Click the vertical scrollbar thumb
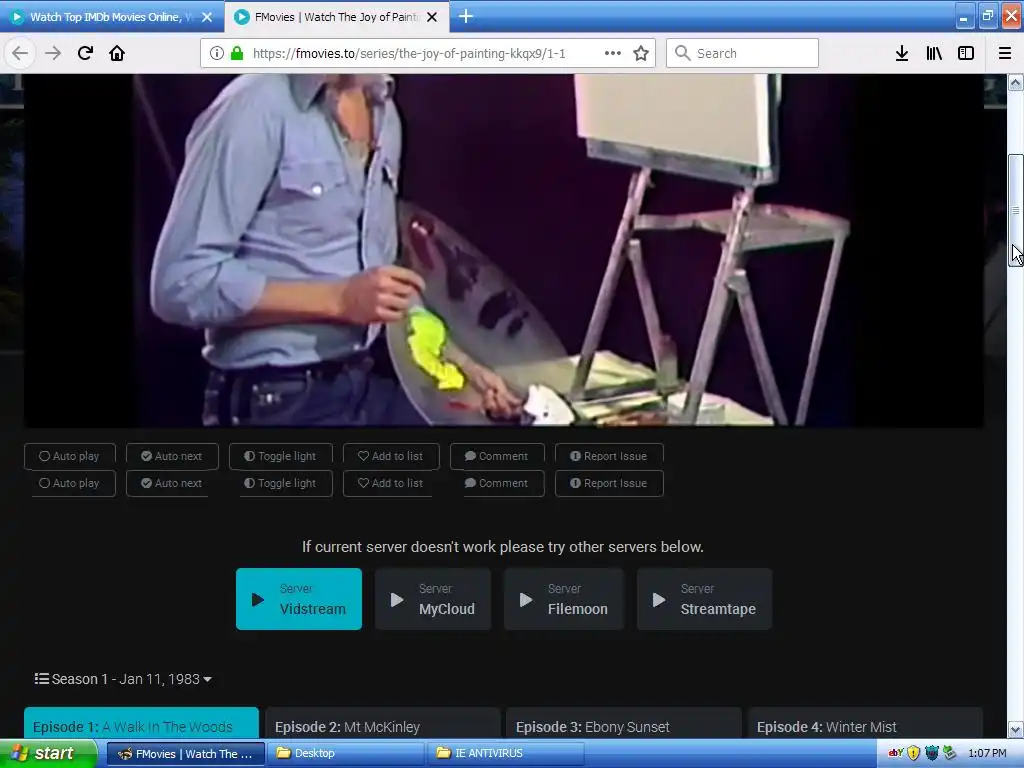This screenshot has height=768, width=1024. [1016, 210]
